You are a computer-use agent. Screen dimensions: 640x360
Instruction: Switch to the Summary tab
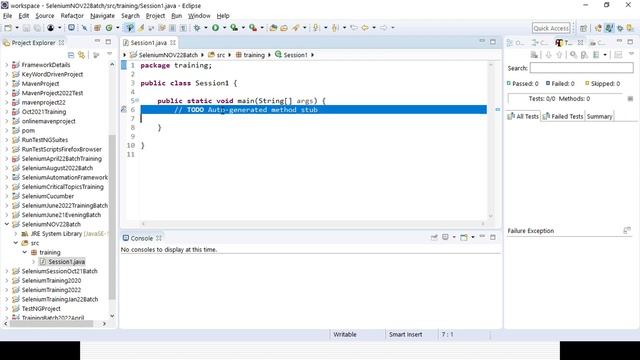tap(599, 116)
